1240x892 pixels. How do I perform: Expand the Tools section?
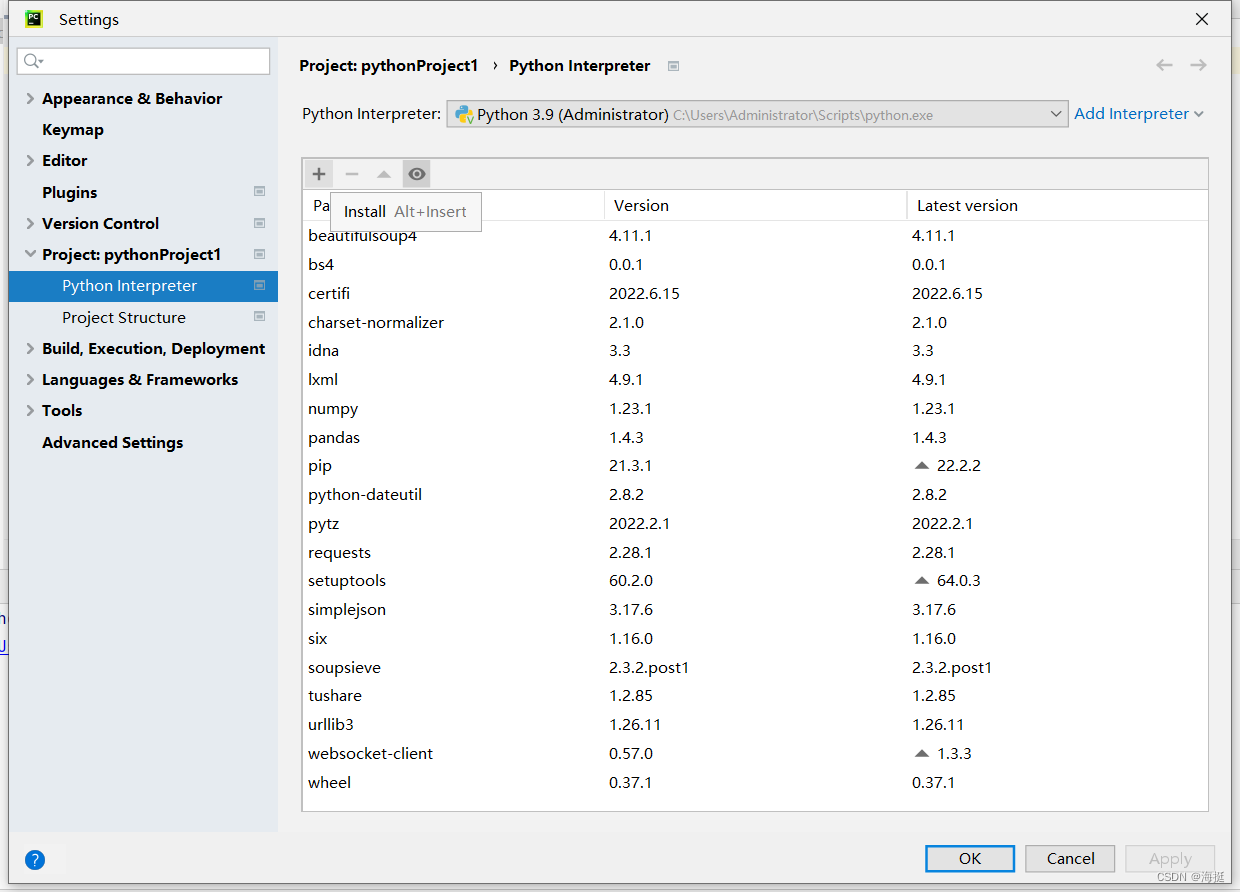[30, 410]
